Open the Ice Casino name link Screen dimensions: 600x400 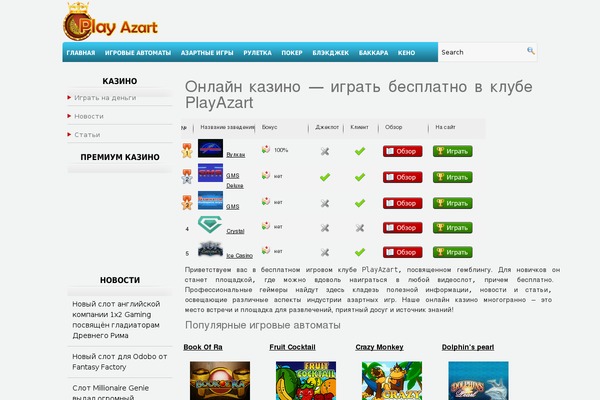[240, 256]
